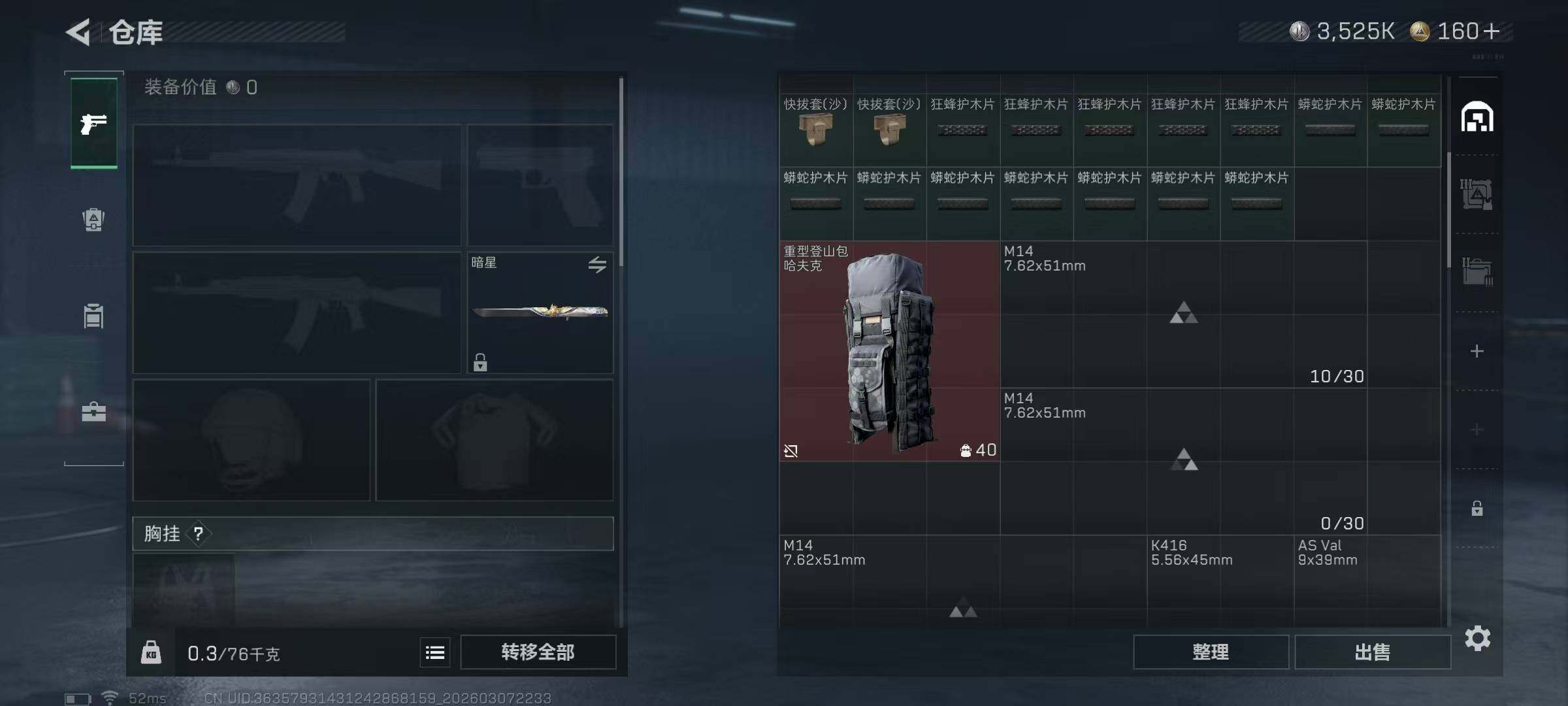The width and height of the screenshot is (1568, 706).
Task: Click the swap arrows on 暗星 knife slot
Action: [597, 264]
